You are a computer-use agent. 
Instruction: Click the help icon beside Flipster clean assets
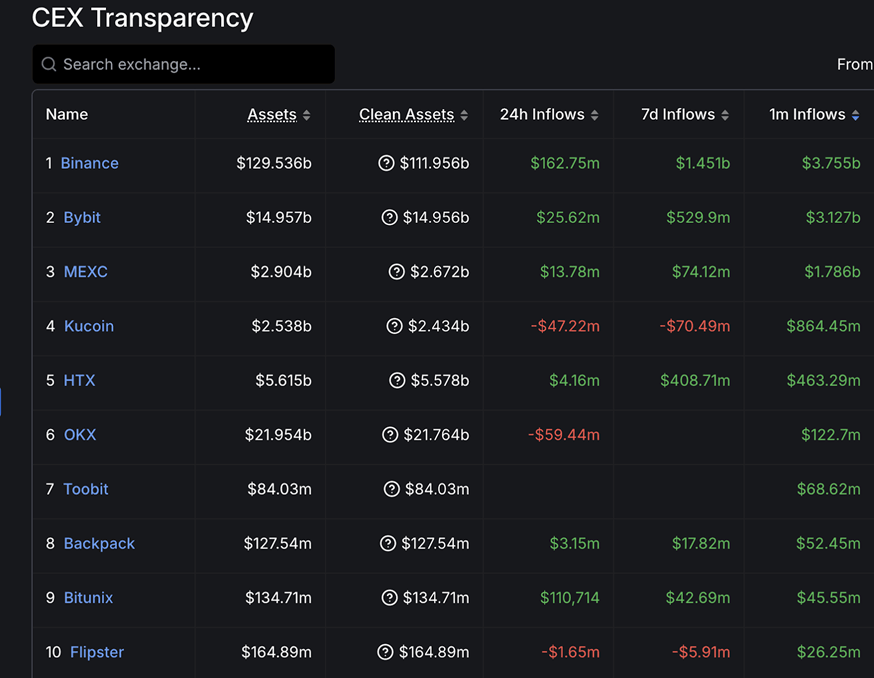(385, 652)
